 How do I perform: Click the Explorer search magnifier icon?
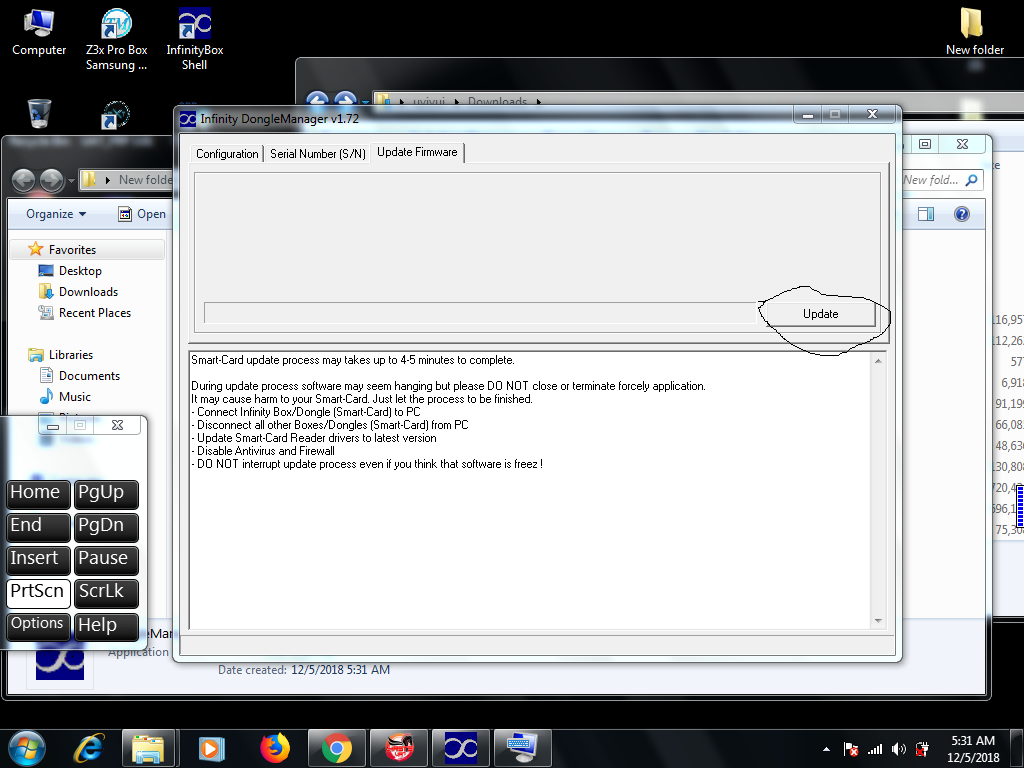click(x=971, y=180)
